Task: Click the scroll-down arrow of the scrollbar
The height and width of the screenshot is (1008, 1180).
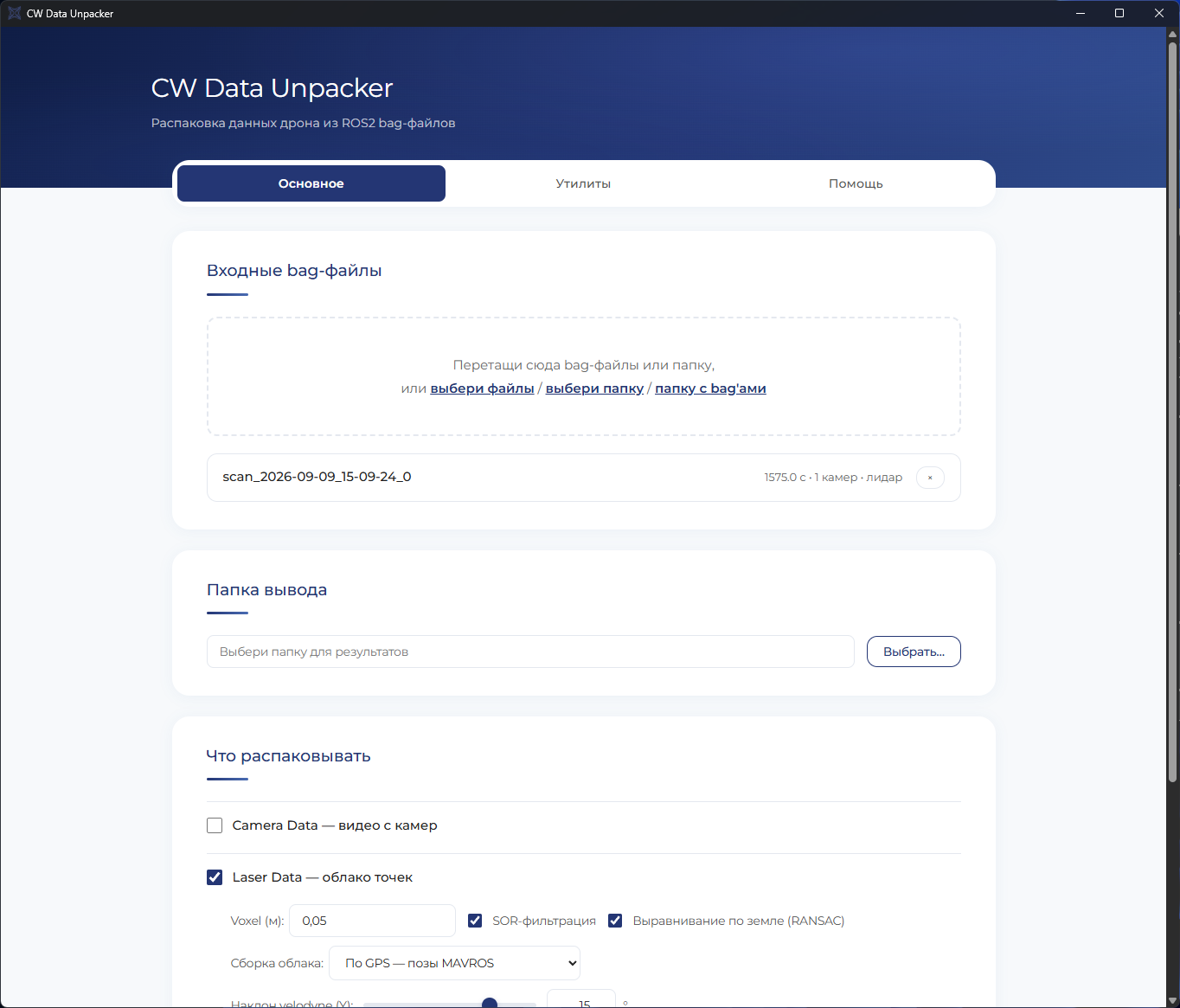Action: tap(1173, 1001)
